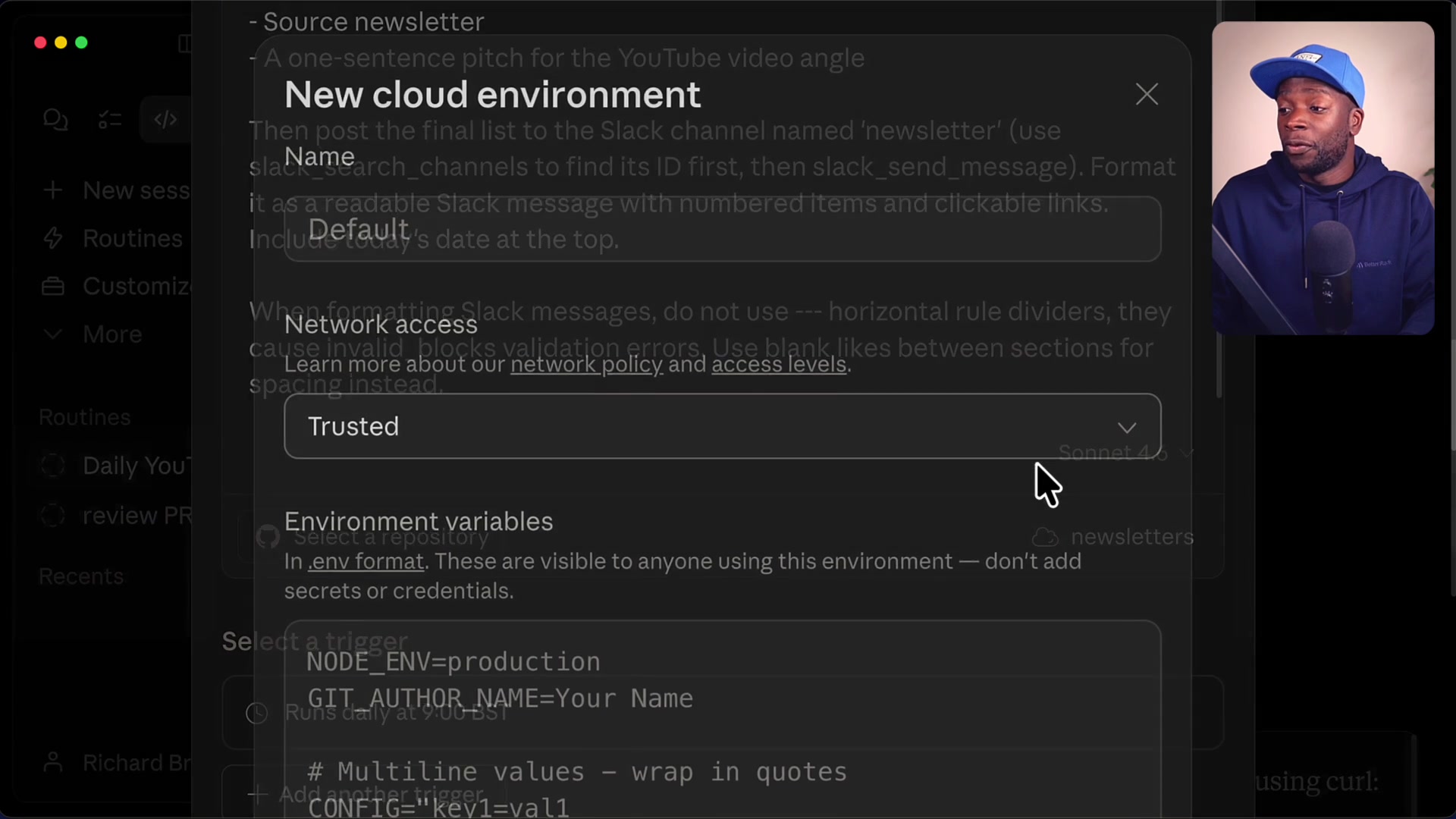Click the cloud icon beside newsletters

point(1046,536)
